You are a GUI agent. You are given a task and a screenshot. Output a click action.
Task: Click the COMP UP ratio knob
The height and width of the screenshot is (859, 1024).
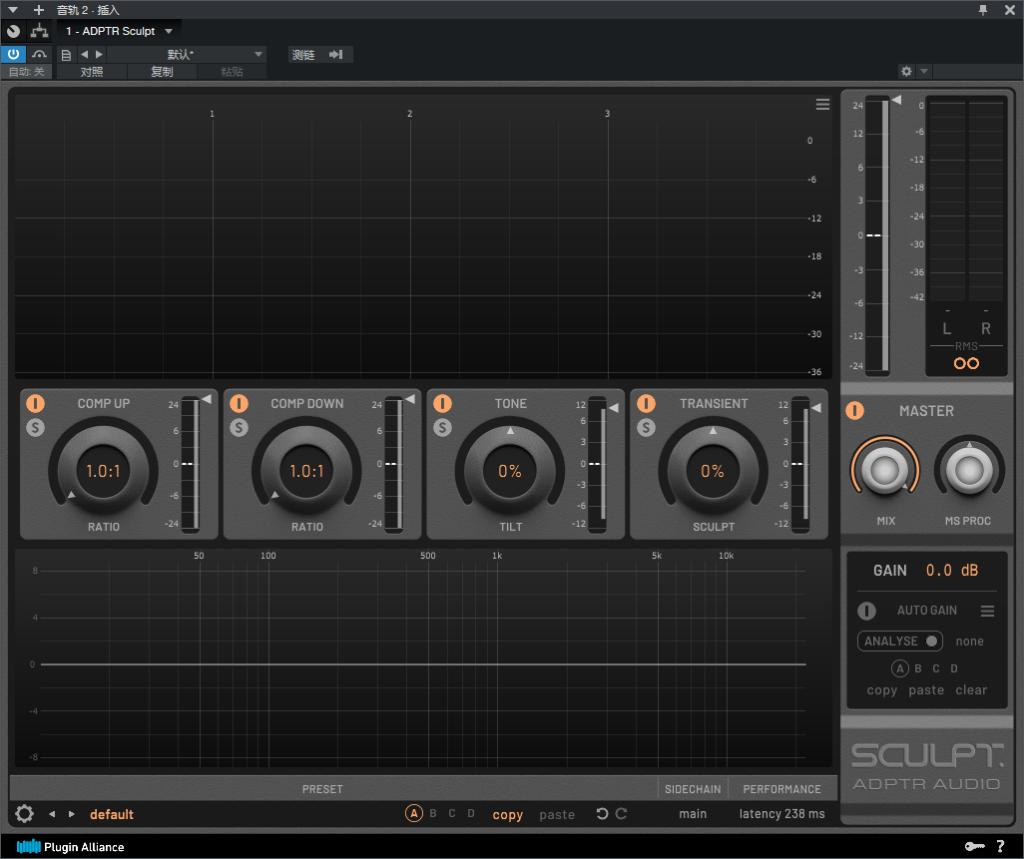pyautogui.click(x=103, y=470)
